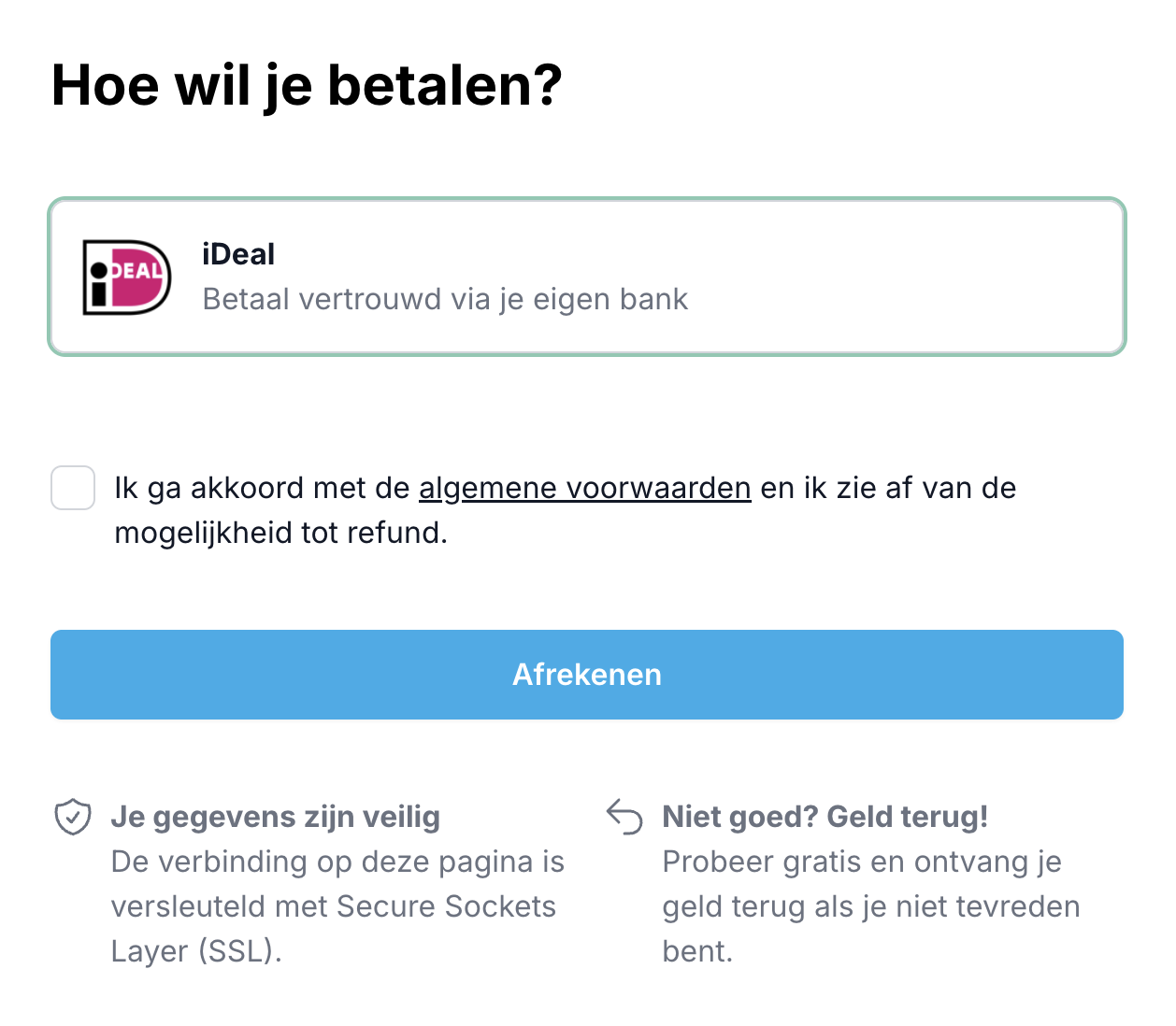The height and width of the screenshot is (1026, 1176).
Task: Click the 'Niet goed? Geld terug!' heading
Action: pyautogui.click(x=825, y=817)
